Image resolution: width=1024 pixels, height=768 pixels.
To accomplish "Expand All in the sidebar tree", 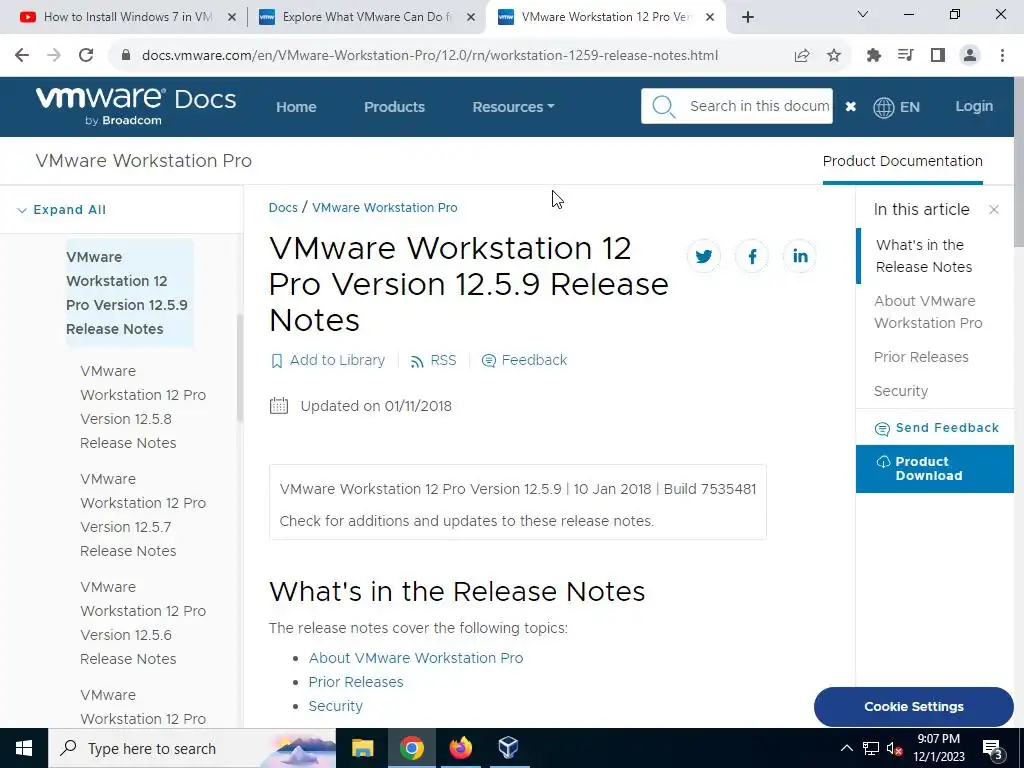I will (61, 210).
